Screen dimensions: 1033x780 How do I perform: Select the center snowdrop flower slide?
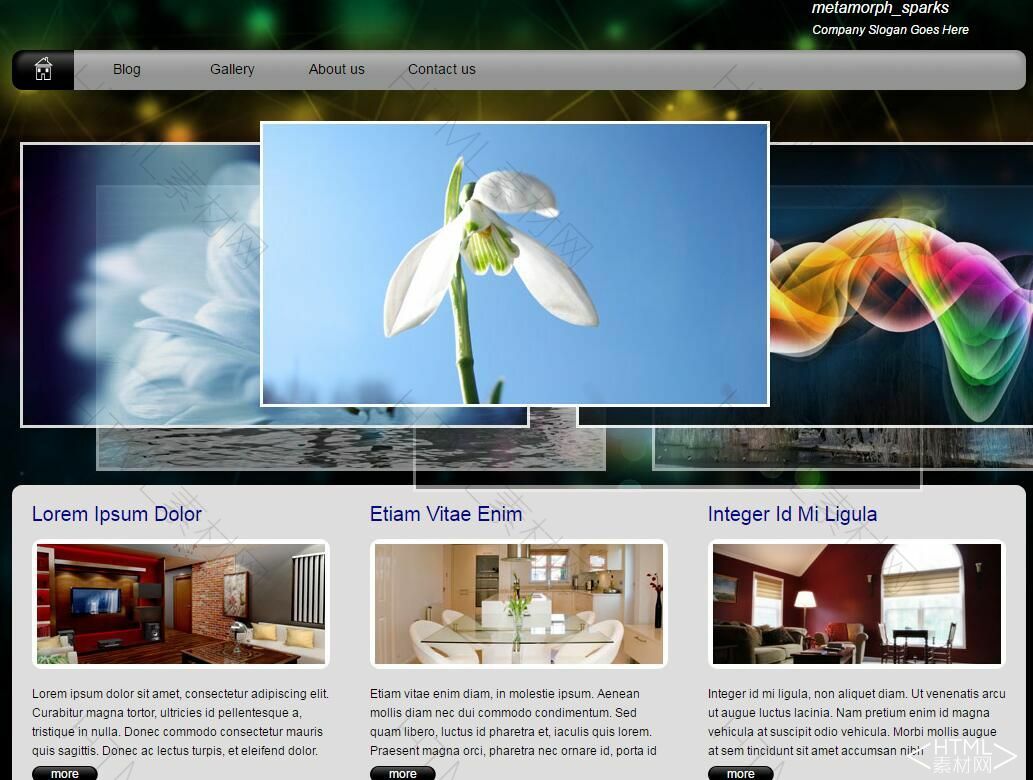click(x=514, y=264)
